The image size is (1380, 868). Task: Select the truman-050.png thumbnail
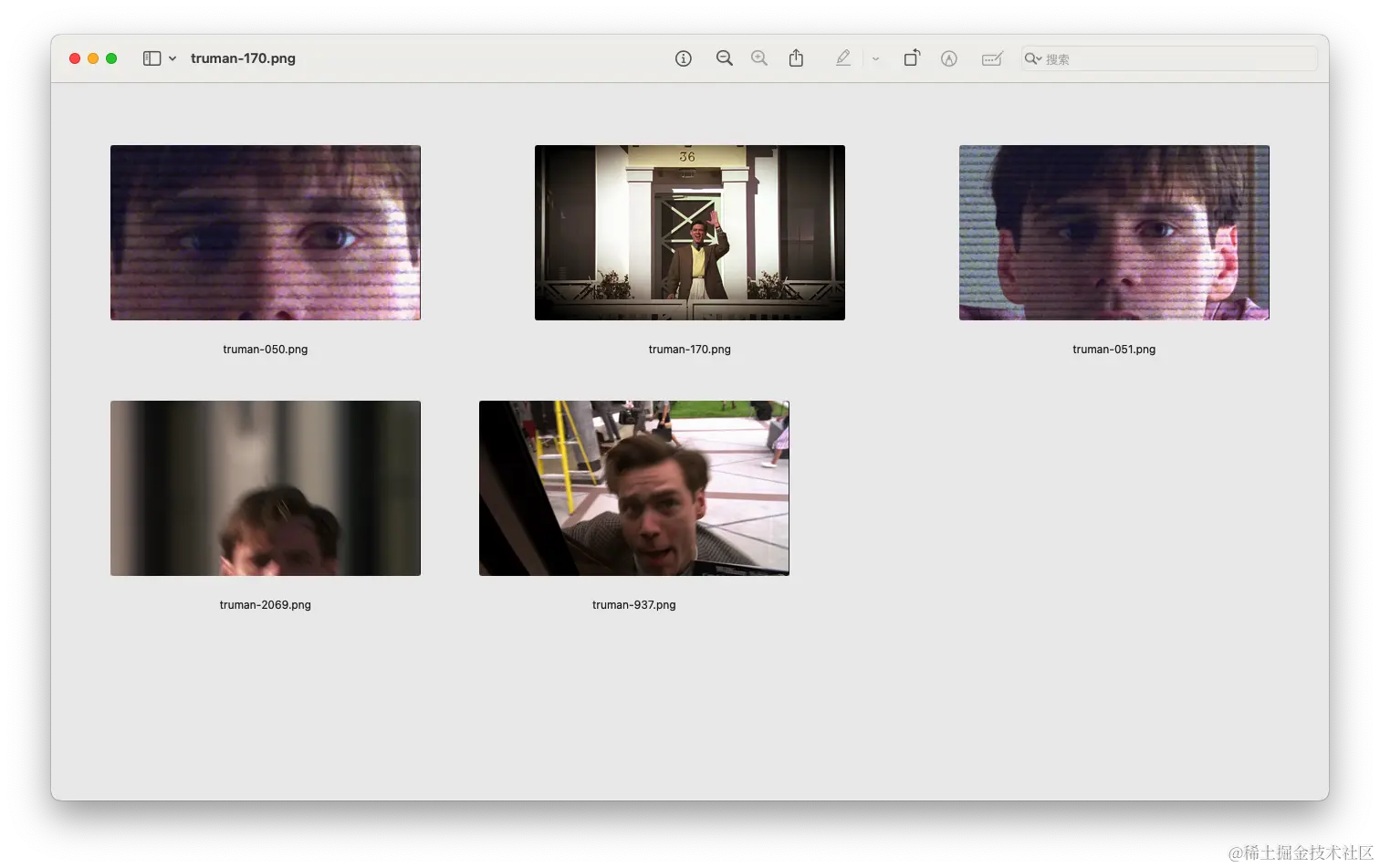pyautogui.click(x=266, y=233)
